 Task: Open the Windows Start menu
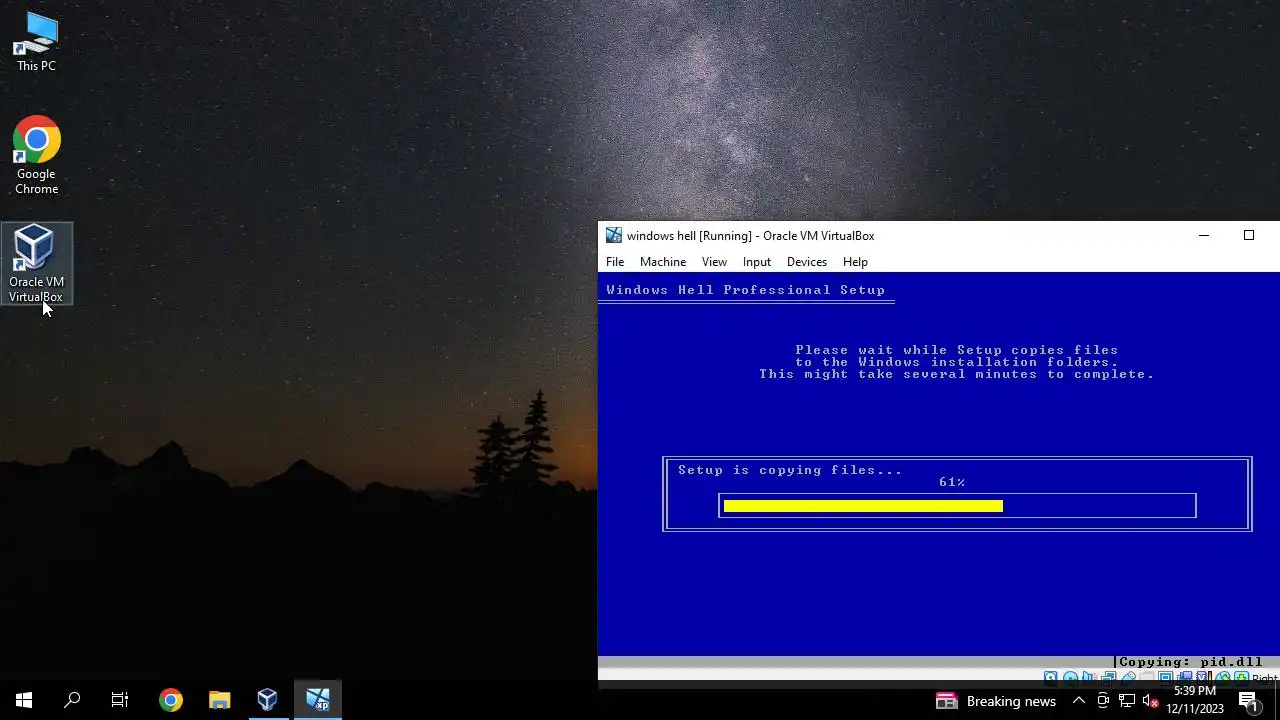pos(24,700)
